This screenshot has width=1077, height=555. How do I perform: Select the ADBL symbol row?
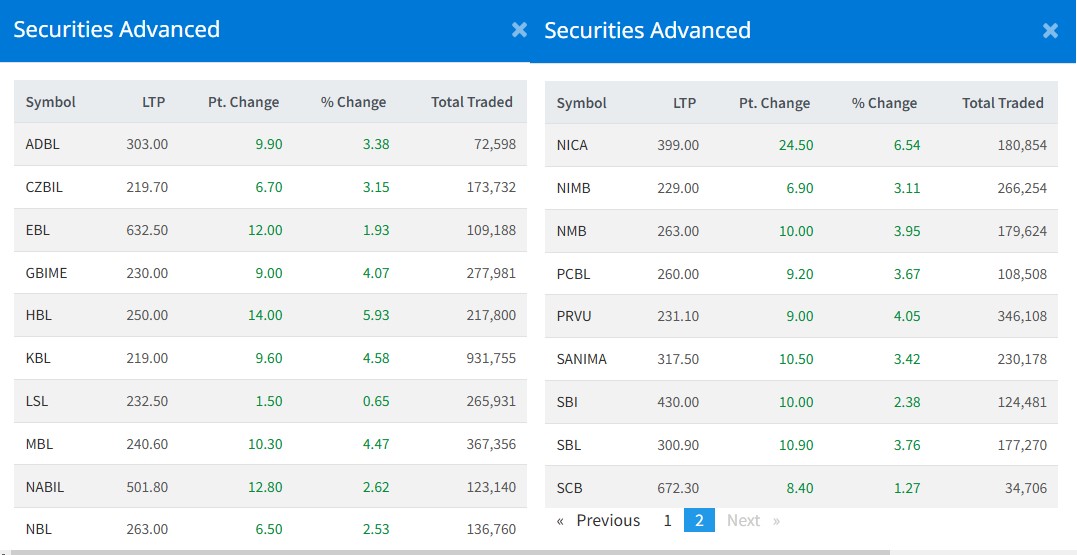(43, 144)
